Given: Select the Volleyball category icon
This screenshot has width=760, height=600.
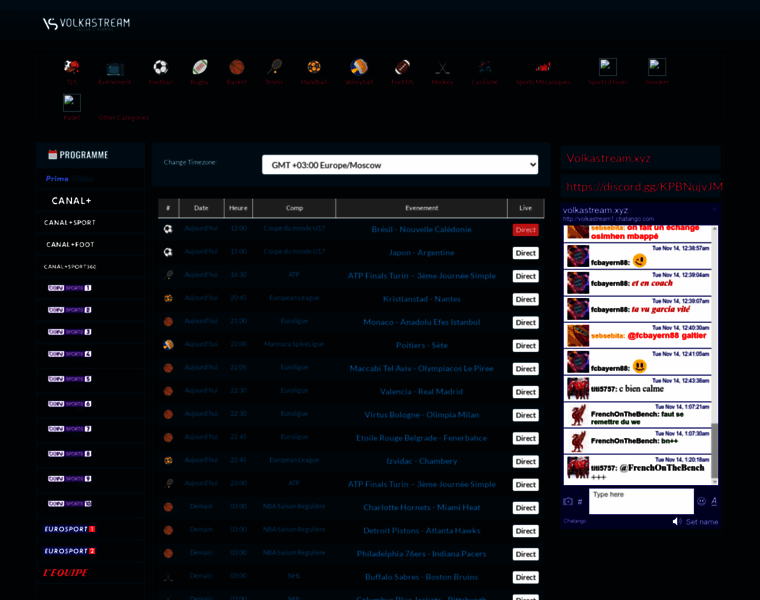Looking at the screenshot, I should coord(359,67).
